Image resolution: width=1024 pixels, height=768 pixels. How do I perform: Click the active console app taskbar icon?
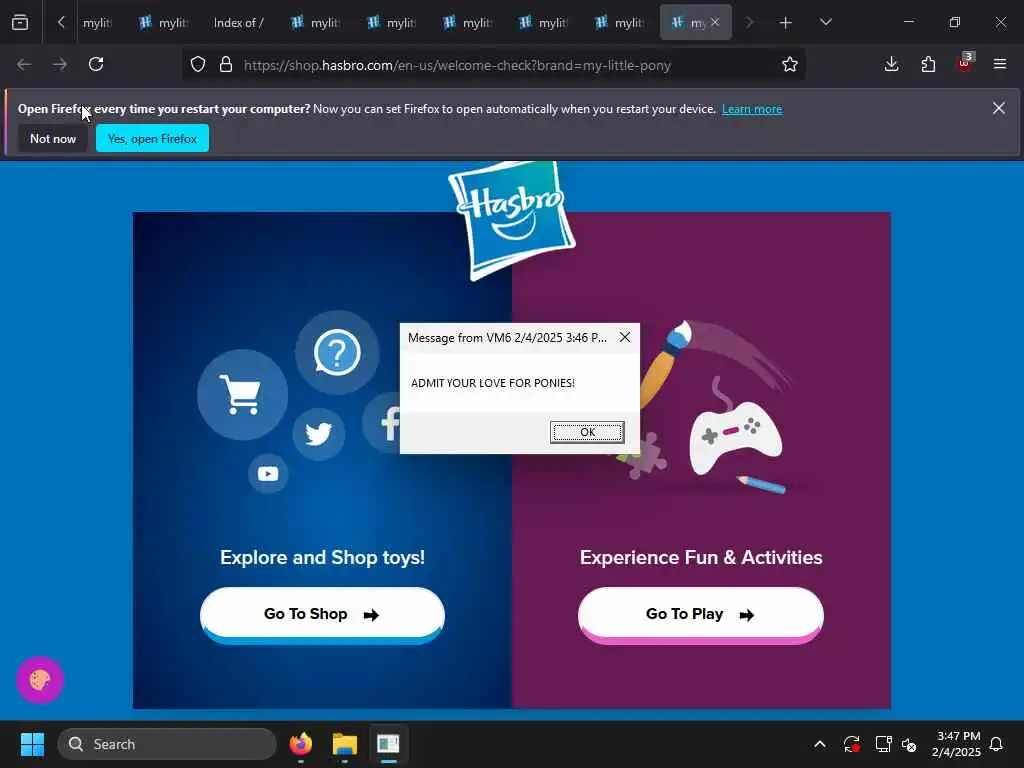pos(389,744)
